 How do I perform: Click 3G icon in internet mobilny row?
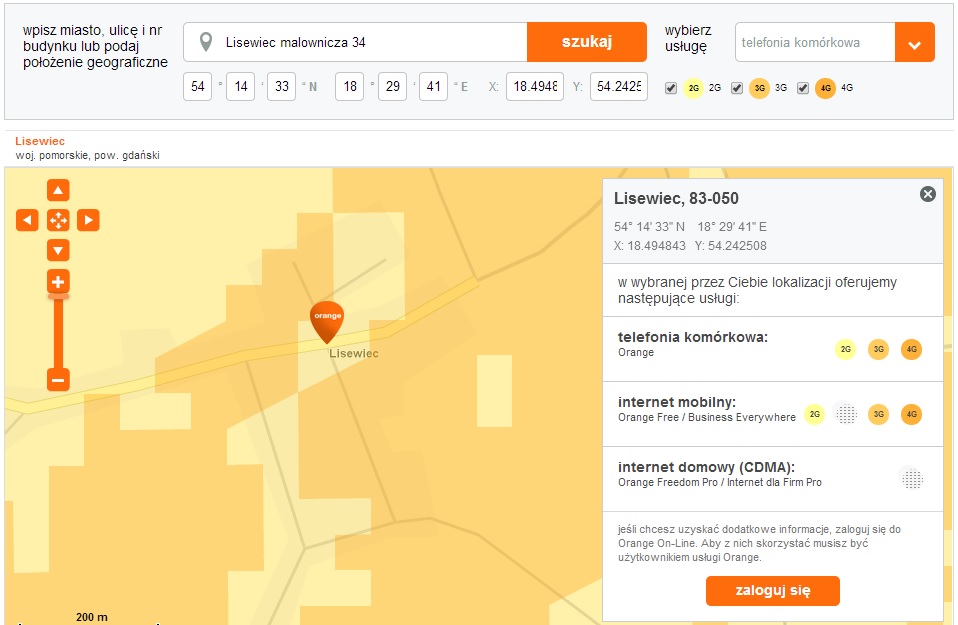[x=879, y=414]
